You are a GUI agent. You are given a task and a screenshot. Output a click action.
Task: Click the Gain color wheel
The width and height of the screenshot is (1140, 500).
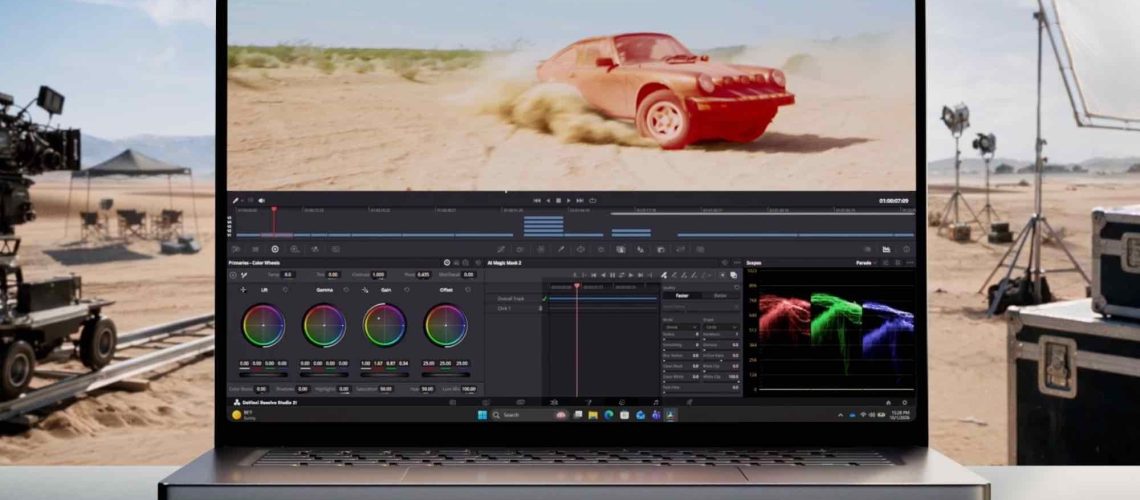click(x=385, y=325)
